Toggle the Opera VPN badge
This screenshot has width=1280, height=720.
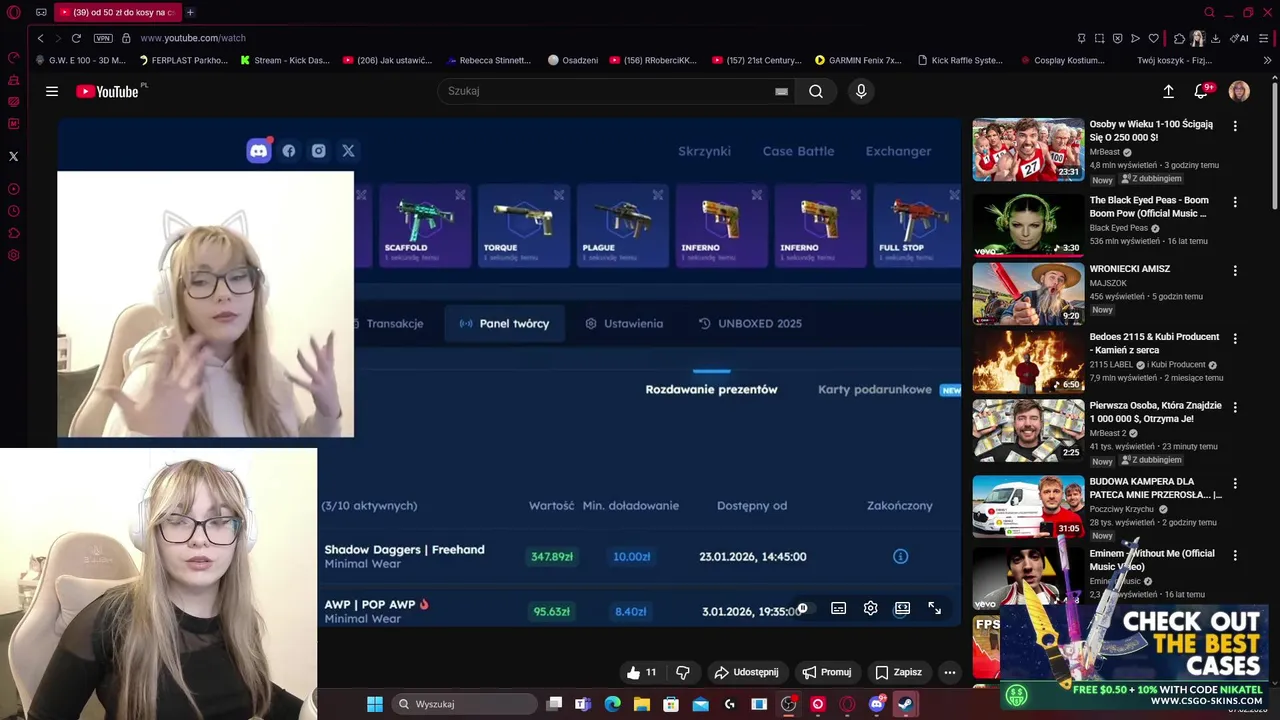(103, 38)
